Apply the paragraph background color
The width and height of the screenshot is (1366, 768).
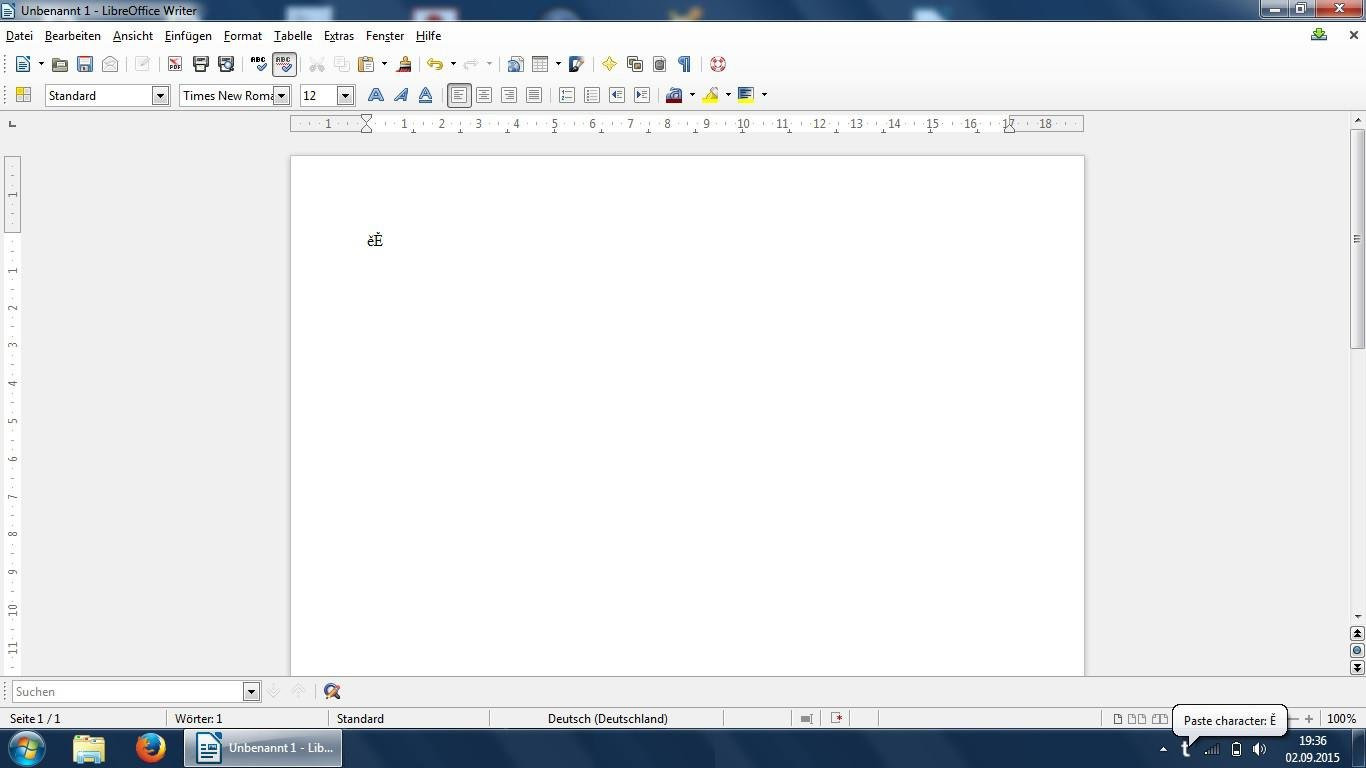(746, 95)
